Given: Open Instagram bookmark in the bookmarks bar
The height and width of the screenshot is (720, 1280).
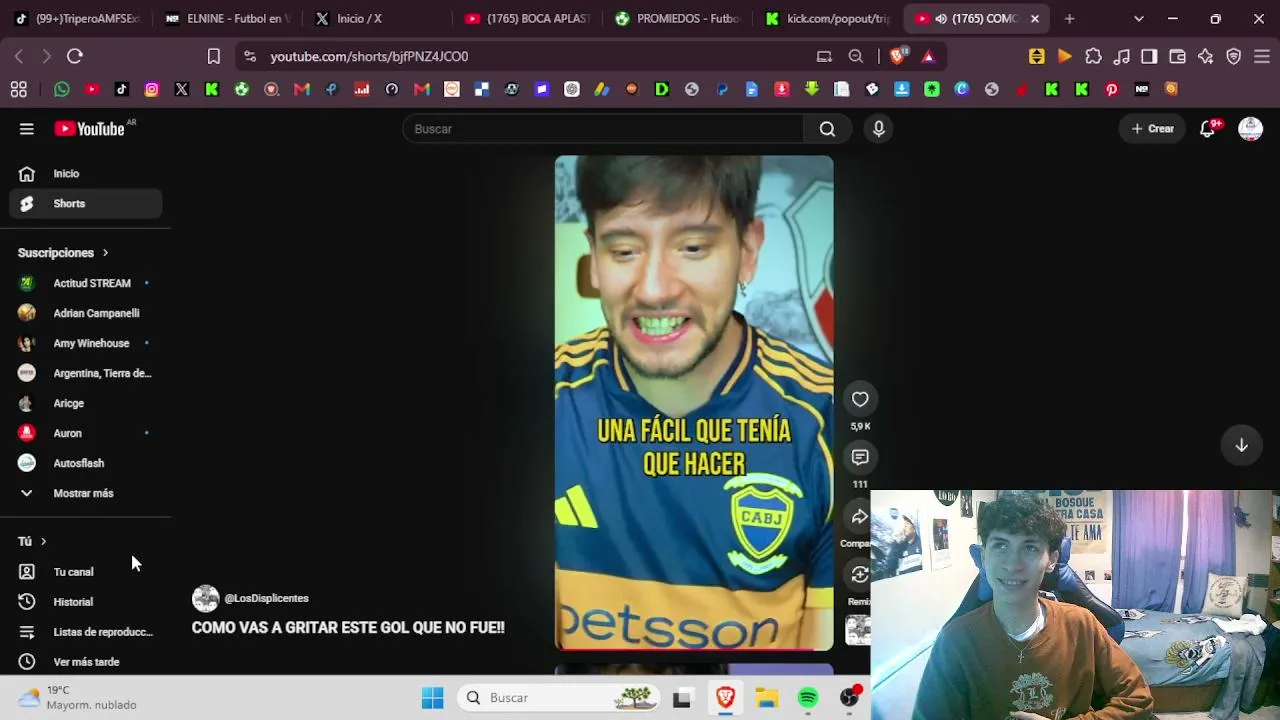Looking at the screenshot, I should coord(152,89).
